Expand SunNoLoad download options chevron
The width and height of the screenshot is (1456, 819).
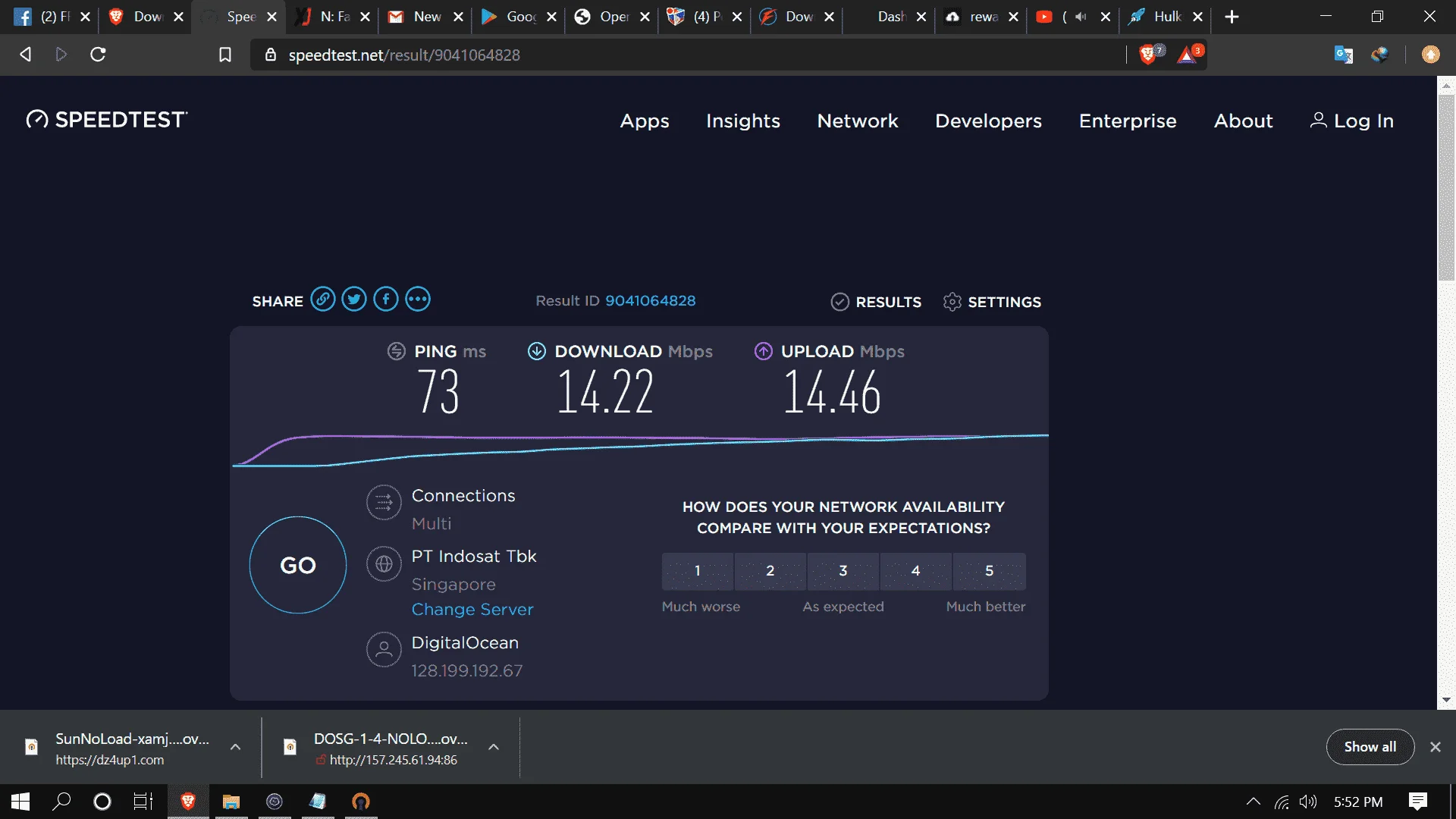pyautogui.click(x=235, y=747)
